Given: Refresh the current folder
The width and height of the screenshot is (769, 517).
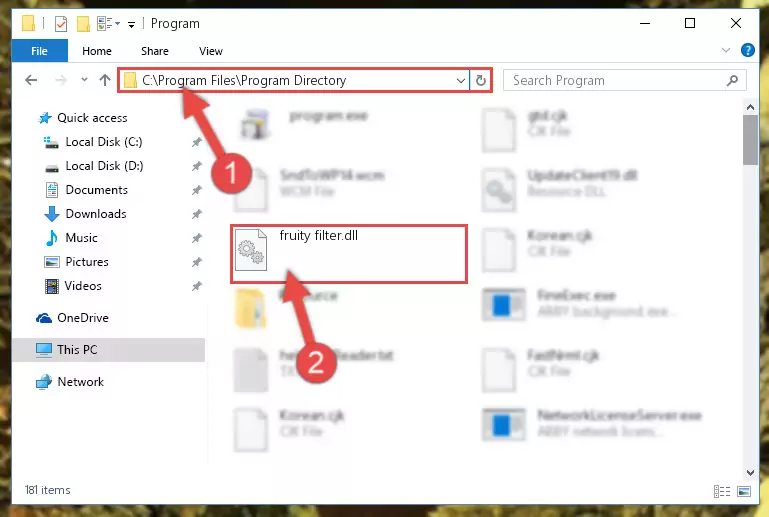Looking at the screenshot, I should pos(481,80).
